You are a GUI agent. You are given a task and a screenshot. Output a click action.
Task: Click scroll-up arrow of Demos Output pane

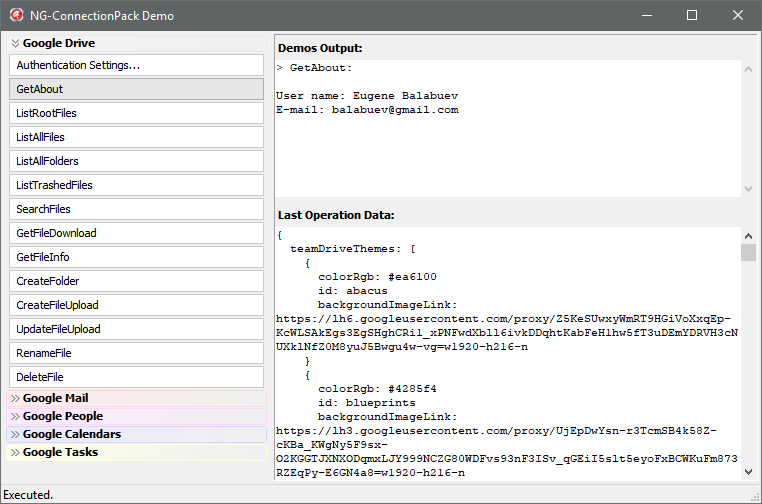(x=748, y=70)
